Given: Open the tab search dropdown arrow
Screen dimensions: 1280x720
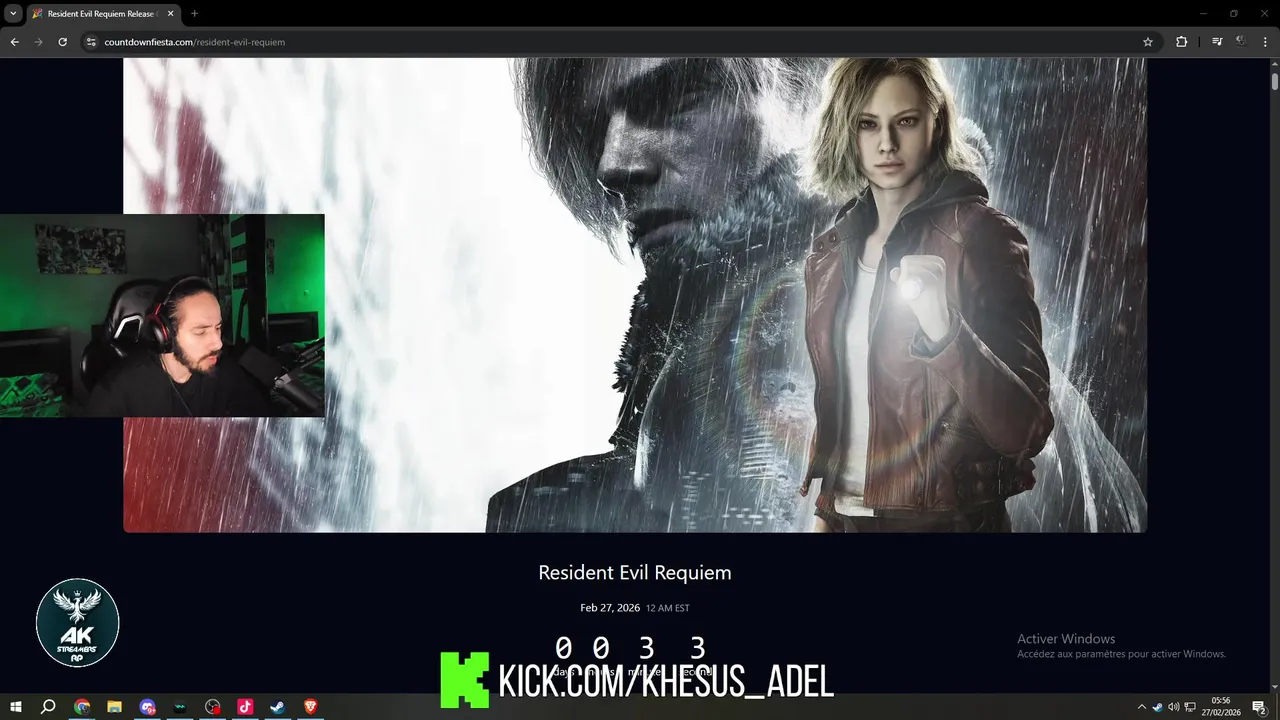Looking at the screenshot, I should (x=13, y=13).
